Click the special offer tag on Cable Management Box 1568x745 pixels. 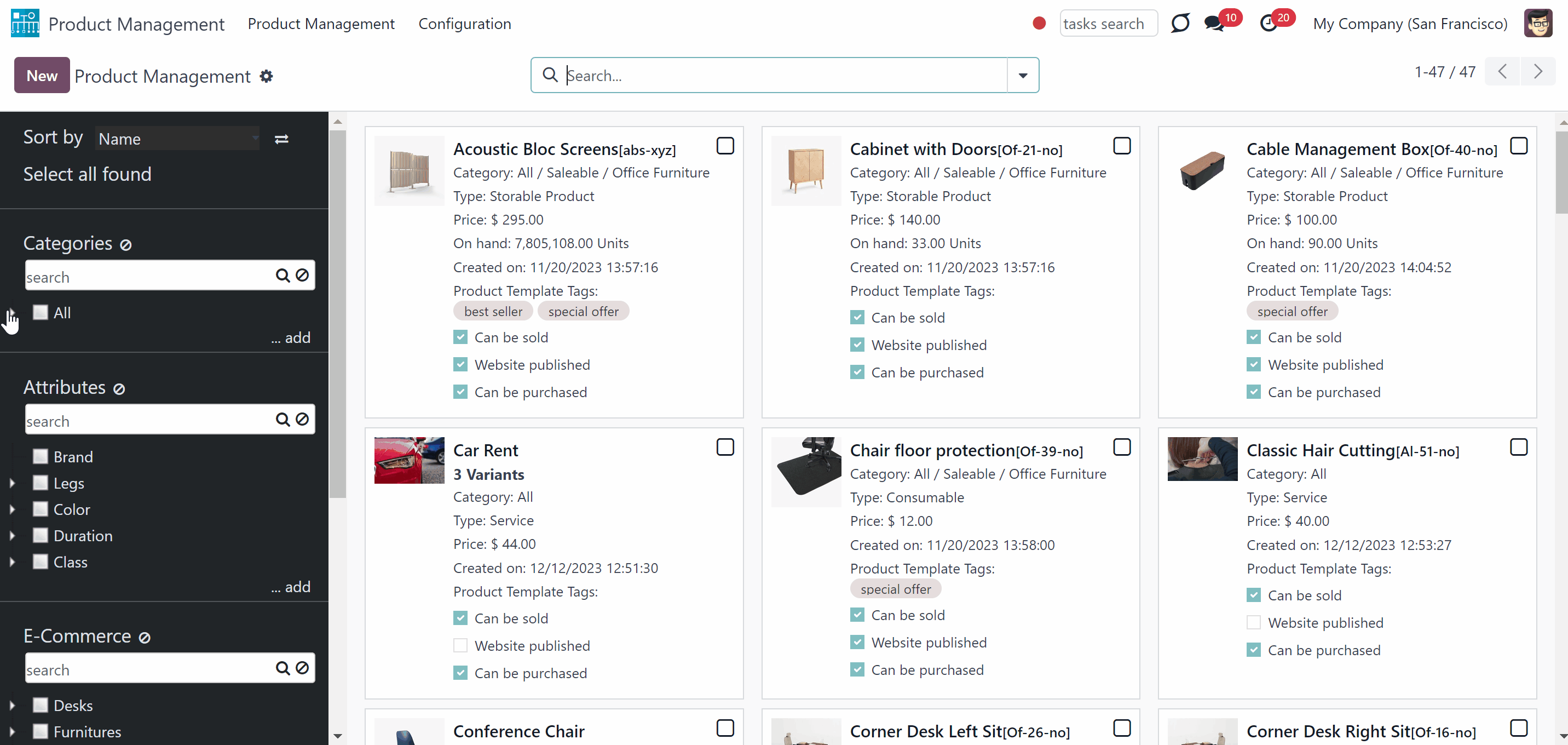click(x=1292, y=311)
